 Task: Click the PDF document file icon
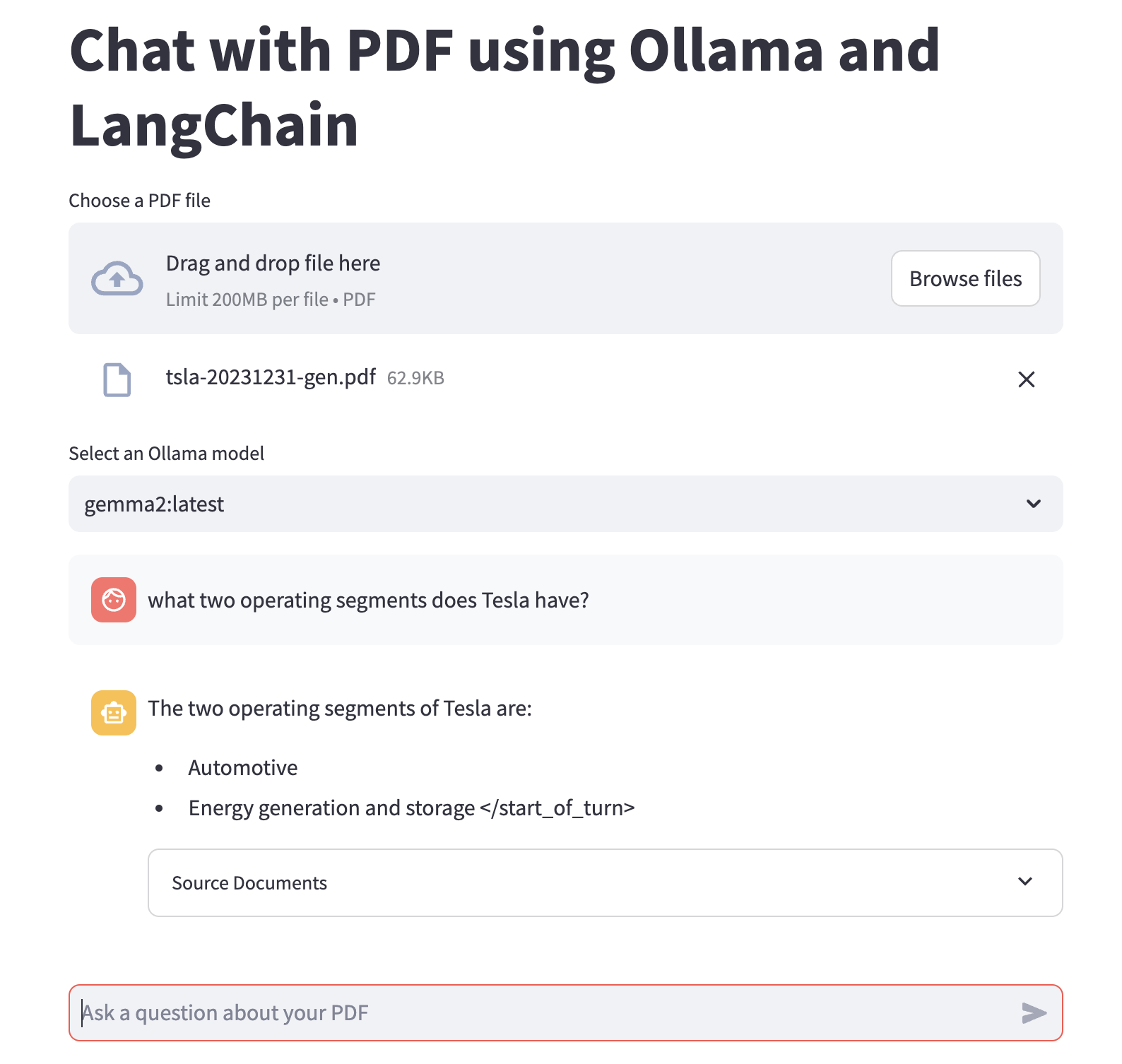(117, 379)
